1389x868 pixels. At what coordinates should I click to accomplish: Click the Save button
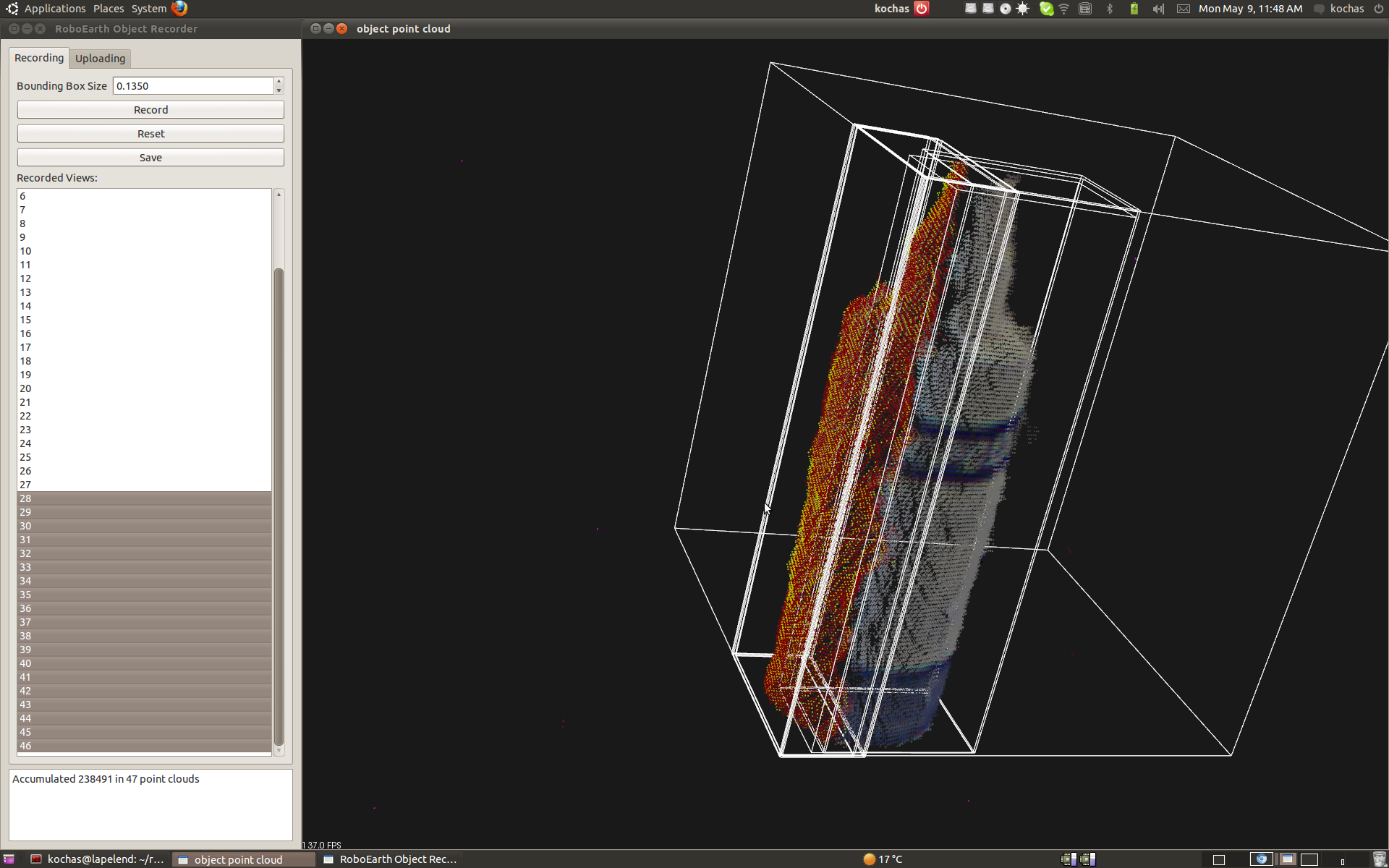tap(150, 158)
